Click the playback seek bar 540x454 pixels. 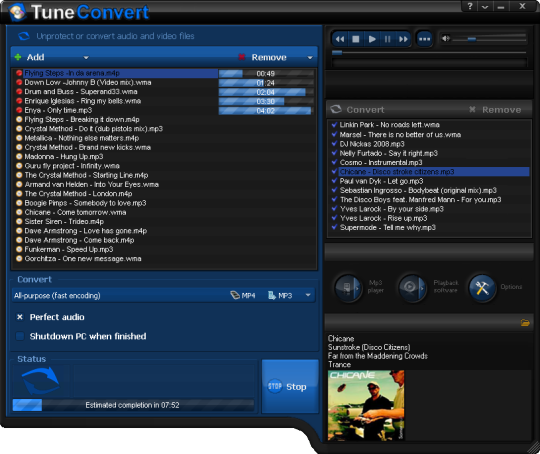[x=429, y=53]
